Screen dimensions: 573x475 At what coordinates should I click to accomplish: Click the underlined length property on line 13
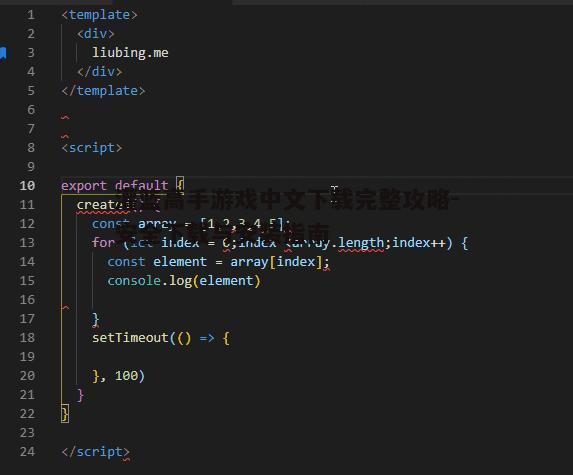coord(361,243)
